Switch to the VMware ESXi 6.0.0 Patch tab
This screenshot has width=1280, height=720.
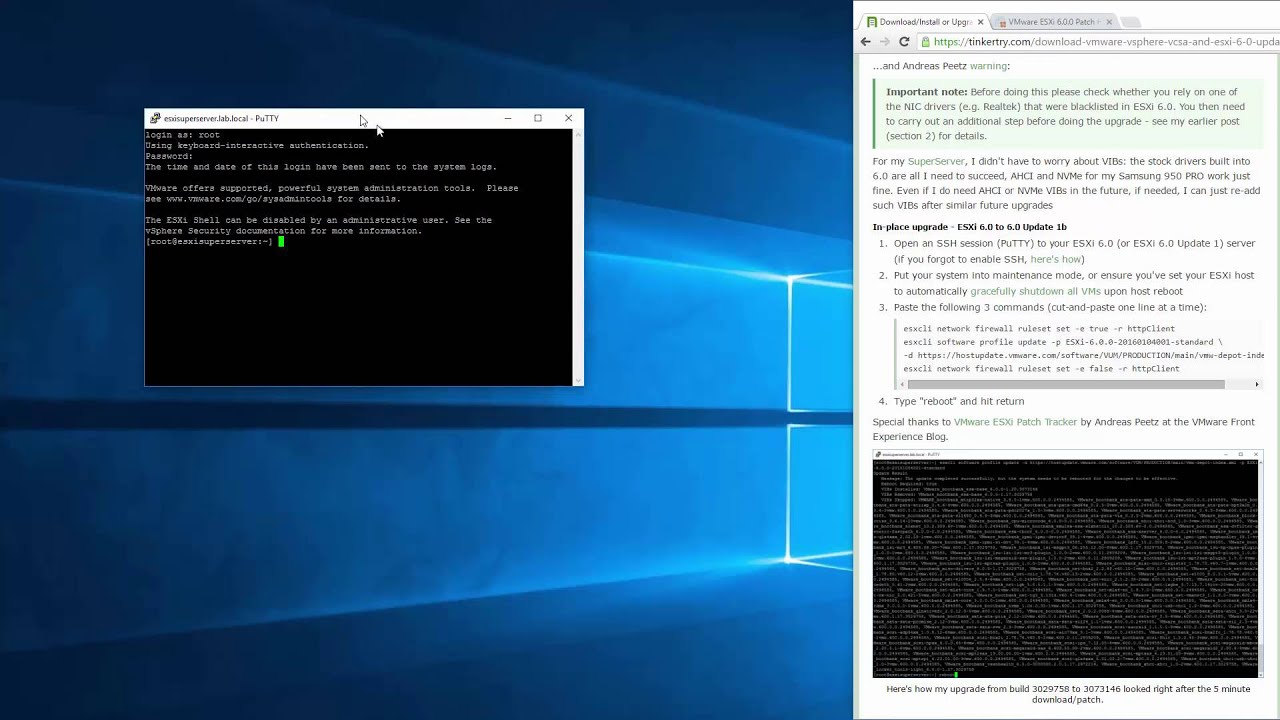1054,22
